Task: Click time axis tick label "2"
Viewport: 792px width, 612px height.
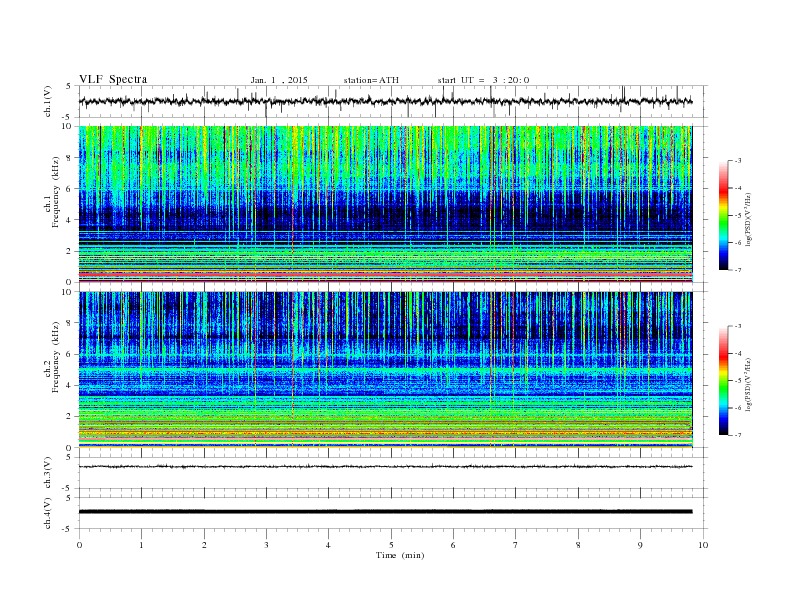Action: point(204,545)
